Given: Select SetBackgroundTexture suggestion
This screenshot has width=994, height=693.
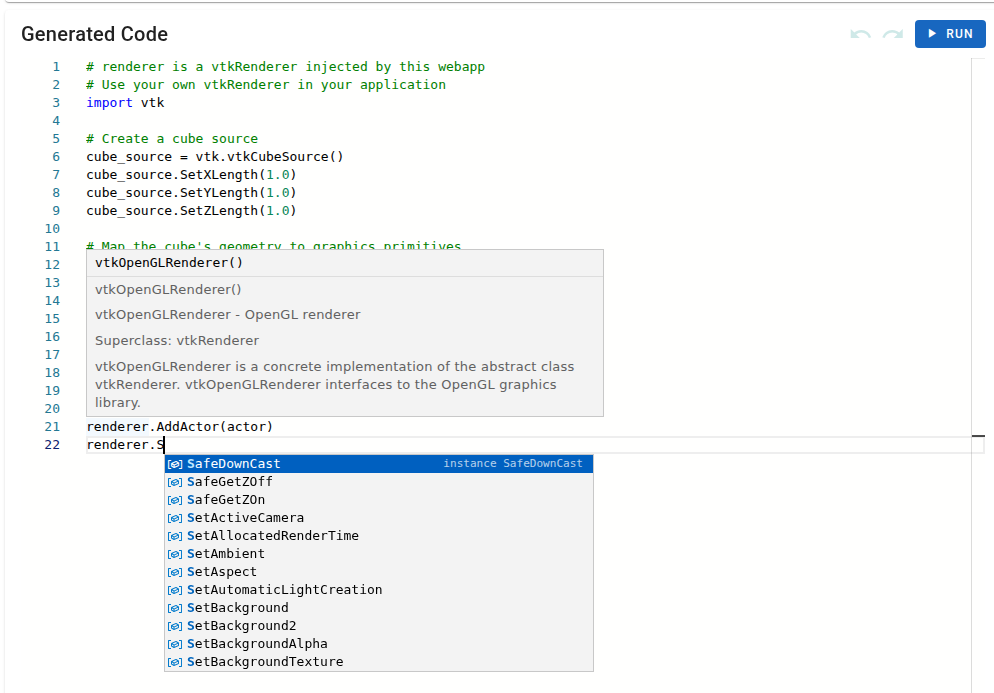Looking at the screenshot, I should pos(379,662).
